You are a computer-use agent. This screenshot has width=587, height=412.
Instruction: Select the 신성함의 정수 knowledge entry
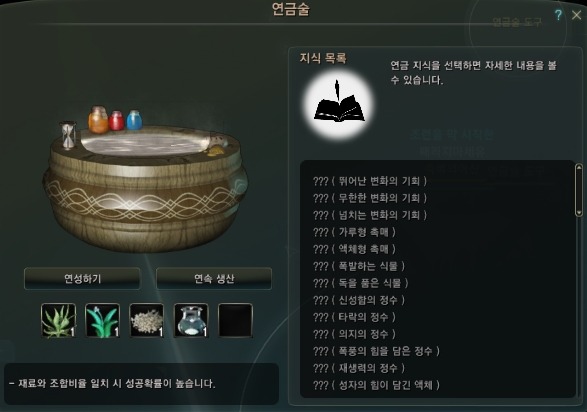(x=359, y=300)
